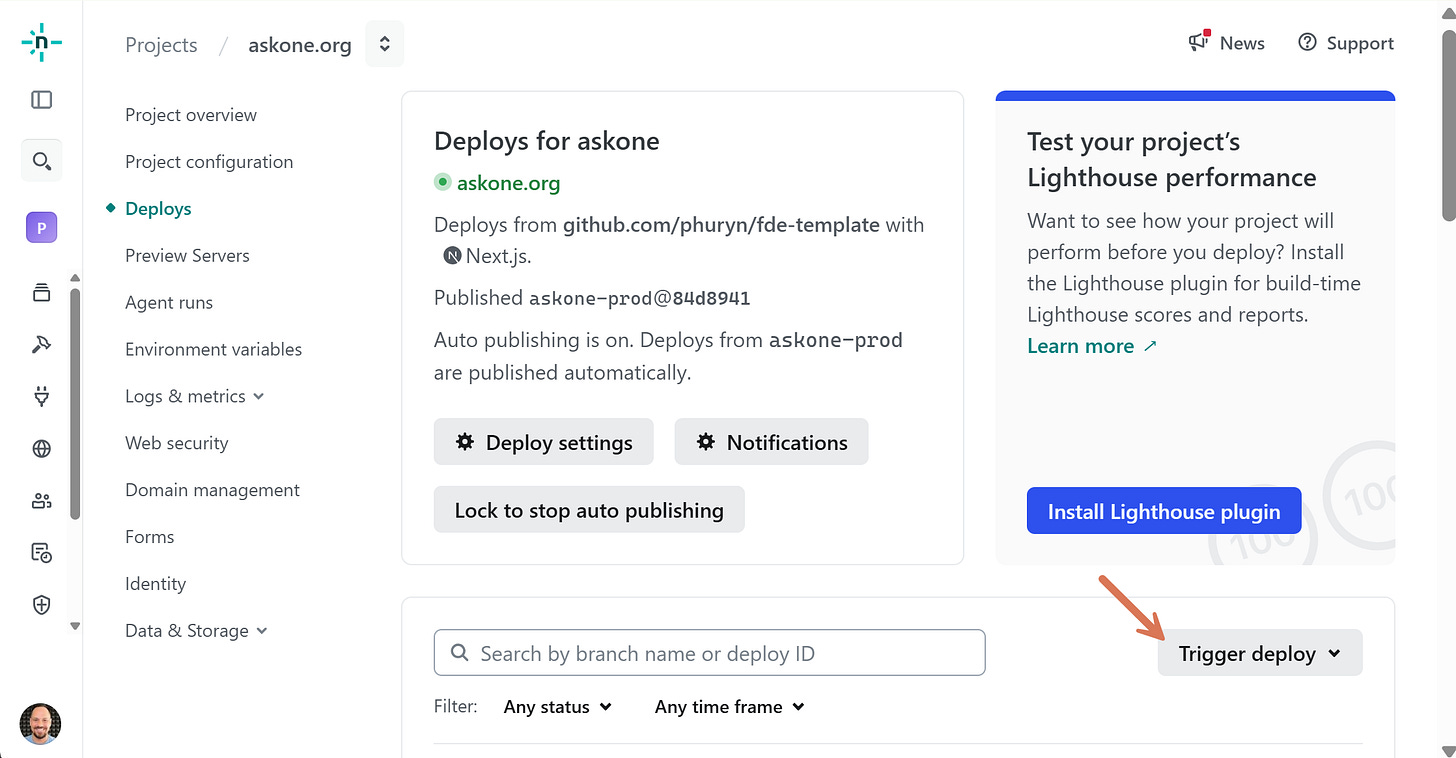The height and width of the screenshot is (758, 1456).
Task: Open Agent runs section
Action: click(169, 302)
